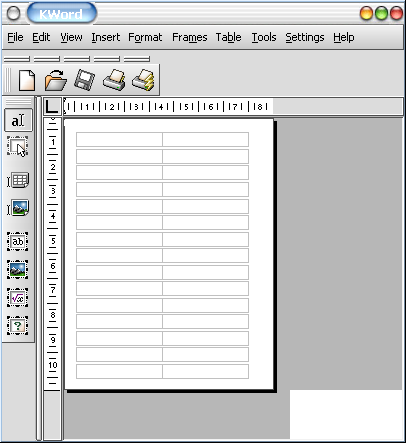Click the horizontal ruler at mark 4
This screenshot has width=406, height=443.
tap(161, 107)
